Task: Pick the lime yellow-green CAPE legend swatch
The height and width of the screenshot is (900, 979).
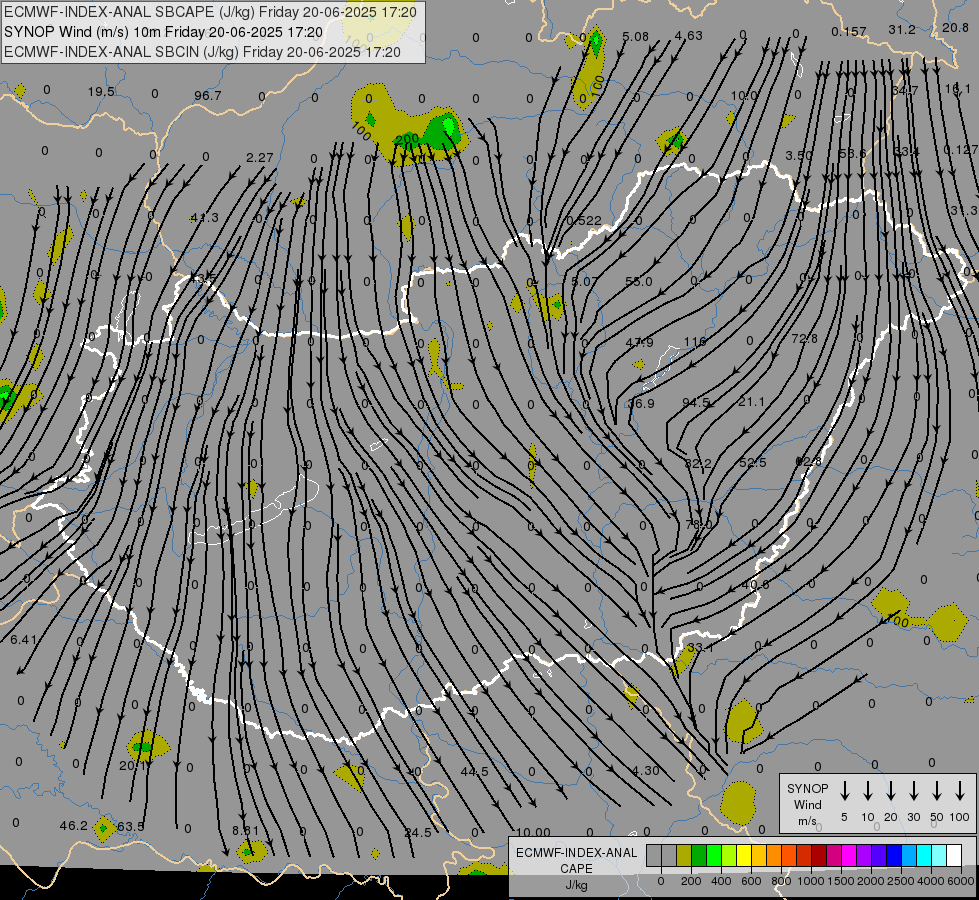Action: 729,855
